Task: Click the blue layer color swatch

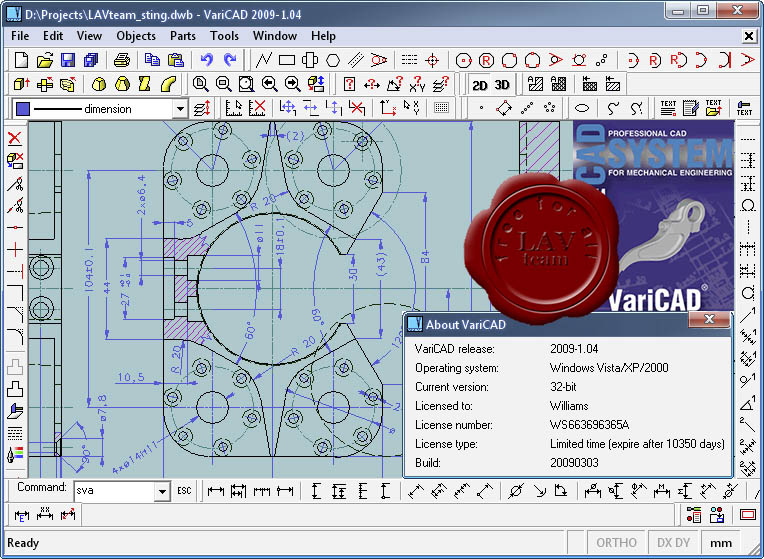Action: [23, 109]
